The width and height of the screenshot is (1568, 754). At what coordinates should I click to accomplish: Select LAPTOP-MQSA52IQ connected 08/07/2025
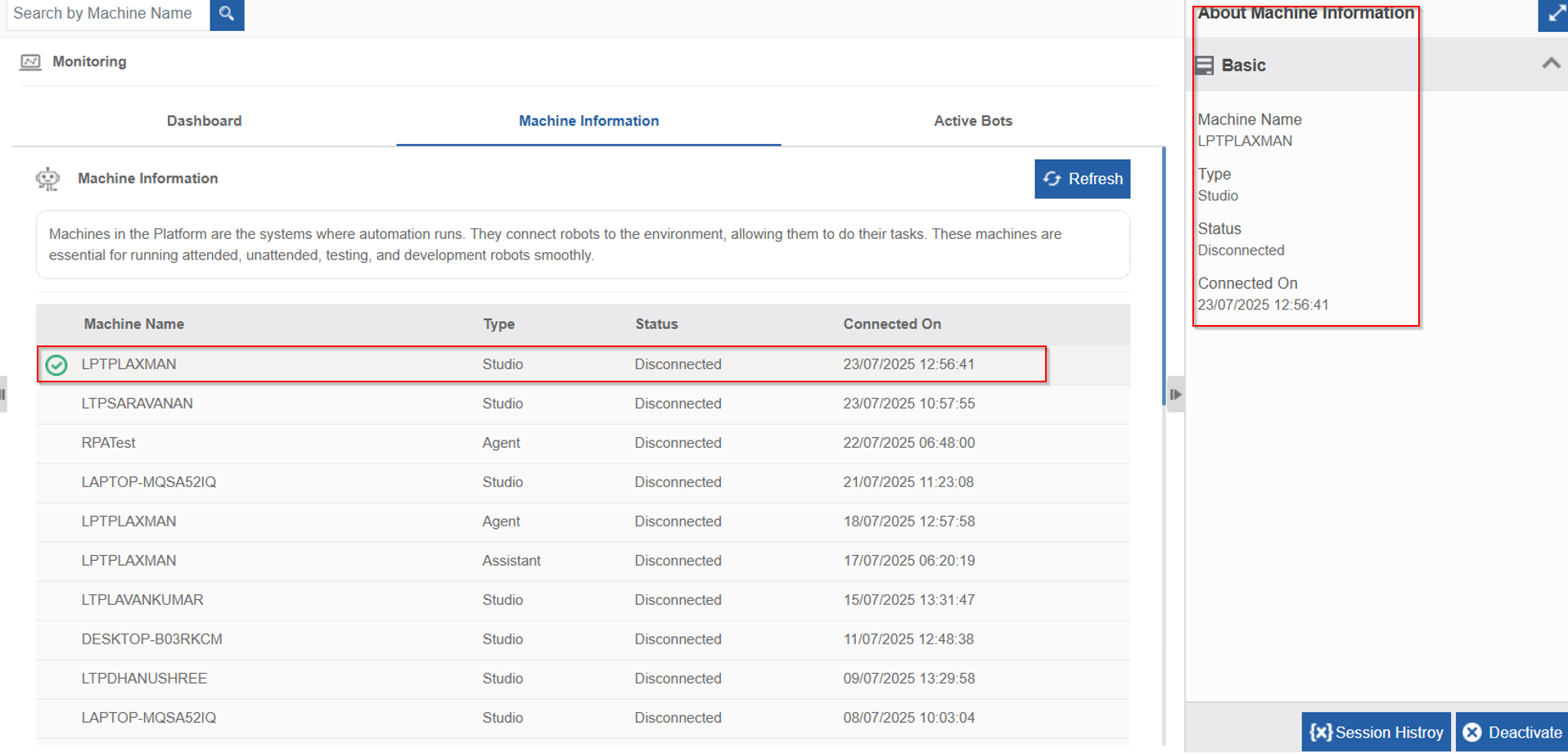pos(583,719)
